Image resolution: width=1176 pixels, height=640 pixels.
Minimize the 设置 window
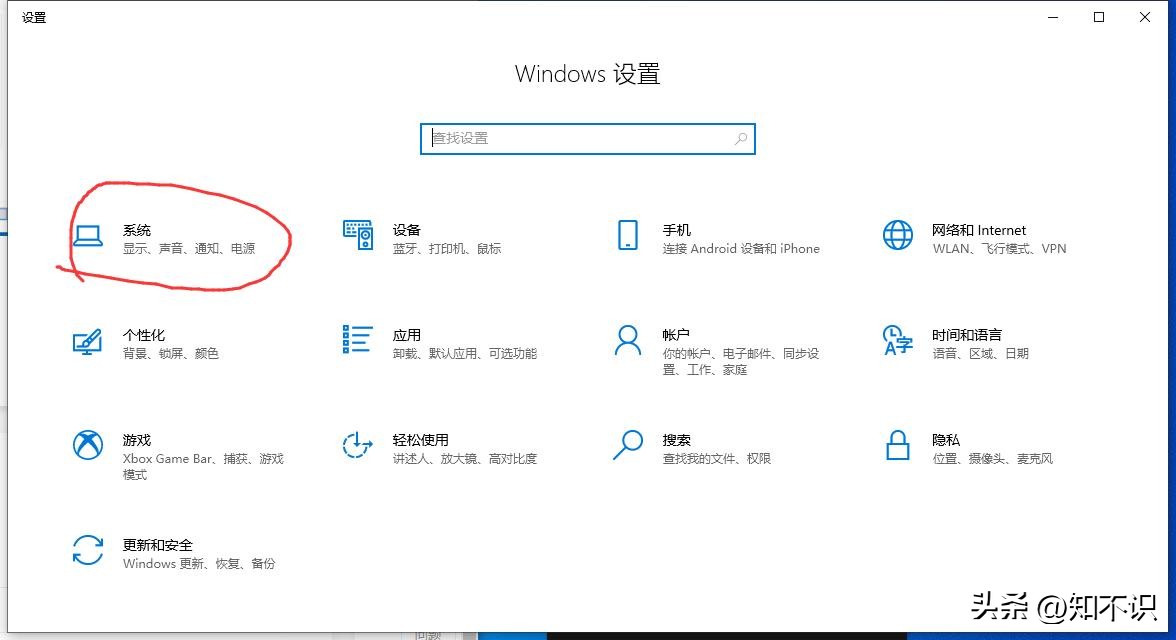pos(1052,17)
